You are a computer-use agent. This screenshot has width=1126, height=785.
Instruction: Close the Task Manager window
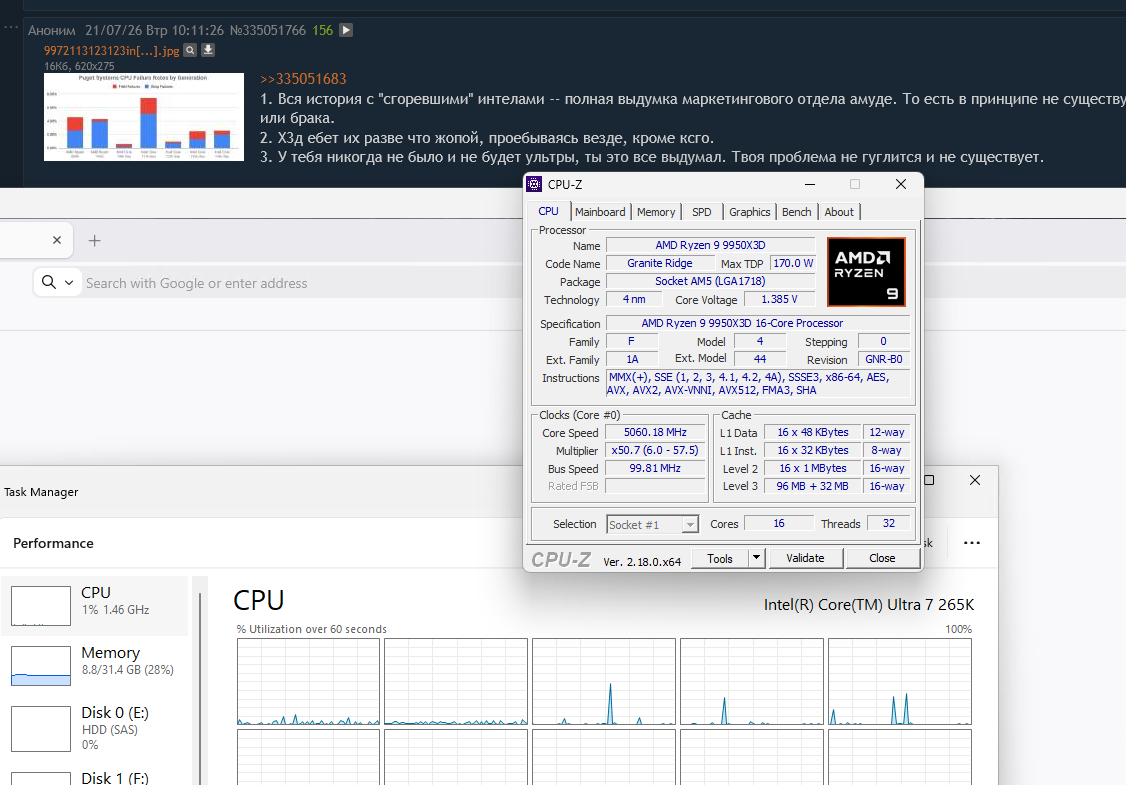pyautogui.click(x=974, y=480)
